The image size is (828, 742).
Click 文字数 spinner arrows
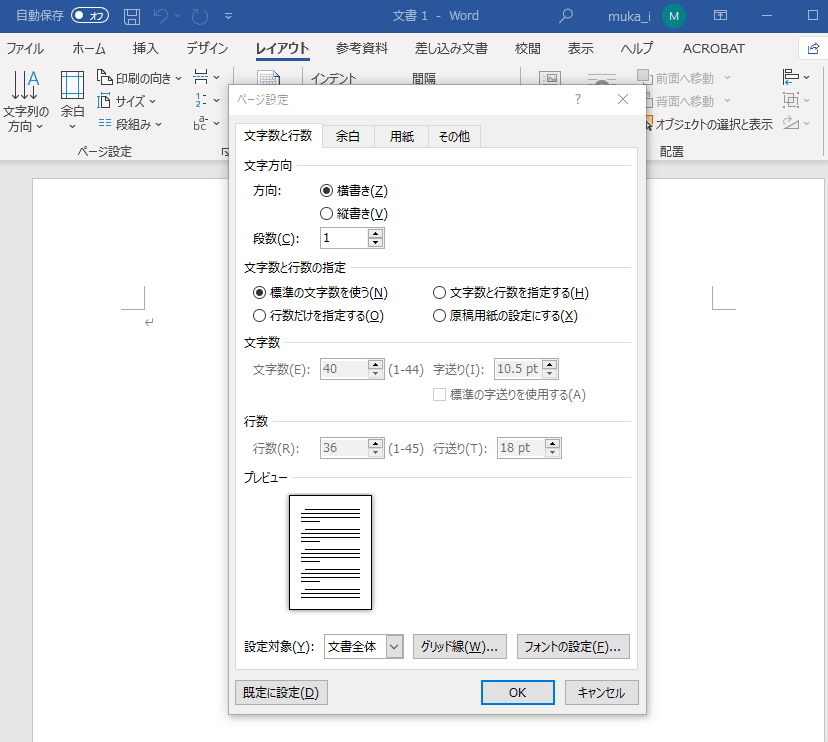[x=375, y=369]
